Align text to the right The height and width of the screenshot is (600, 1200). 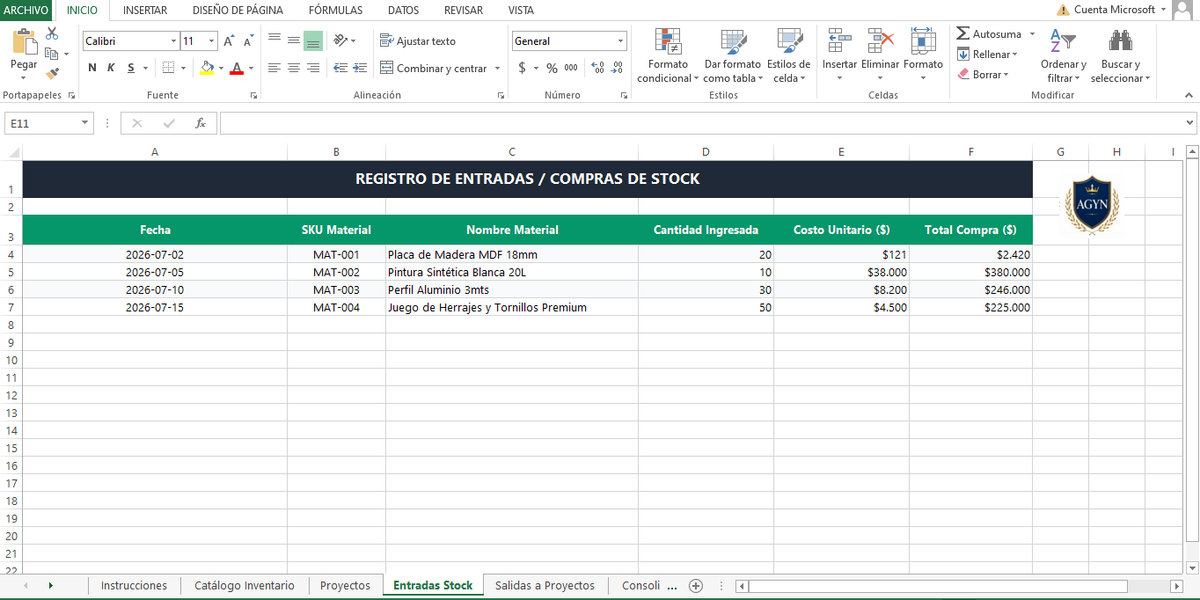coord(313,68)
